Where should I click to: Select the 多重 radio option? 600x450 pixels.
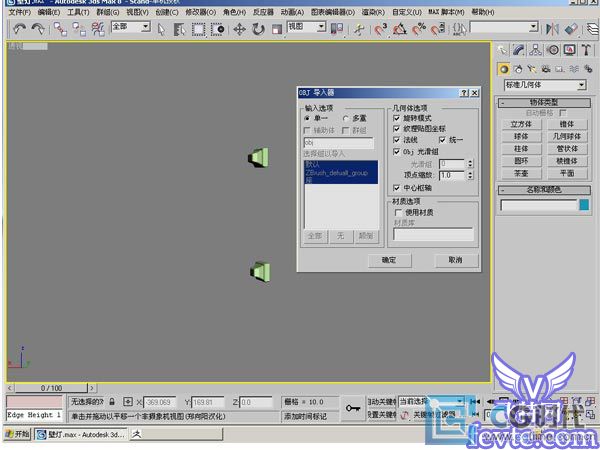coord(346,118)
